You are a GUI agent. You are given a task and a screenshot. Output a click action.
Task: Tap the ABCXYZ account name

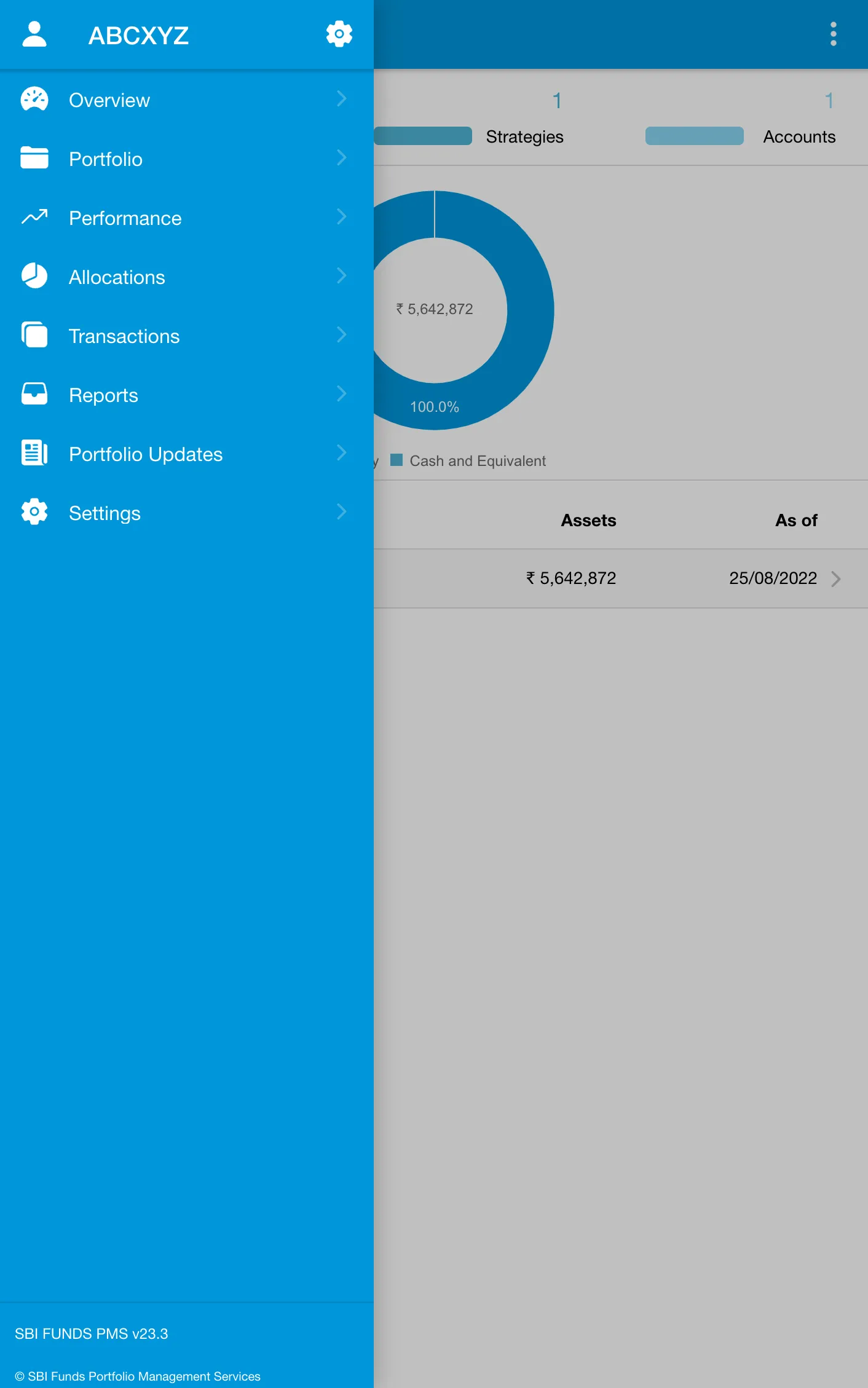[x=138, y=36]
